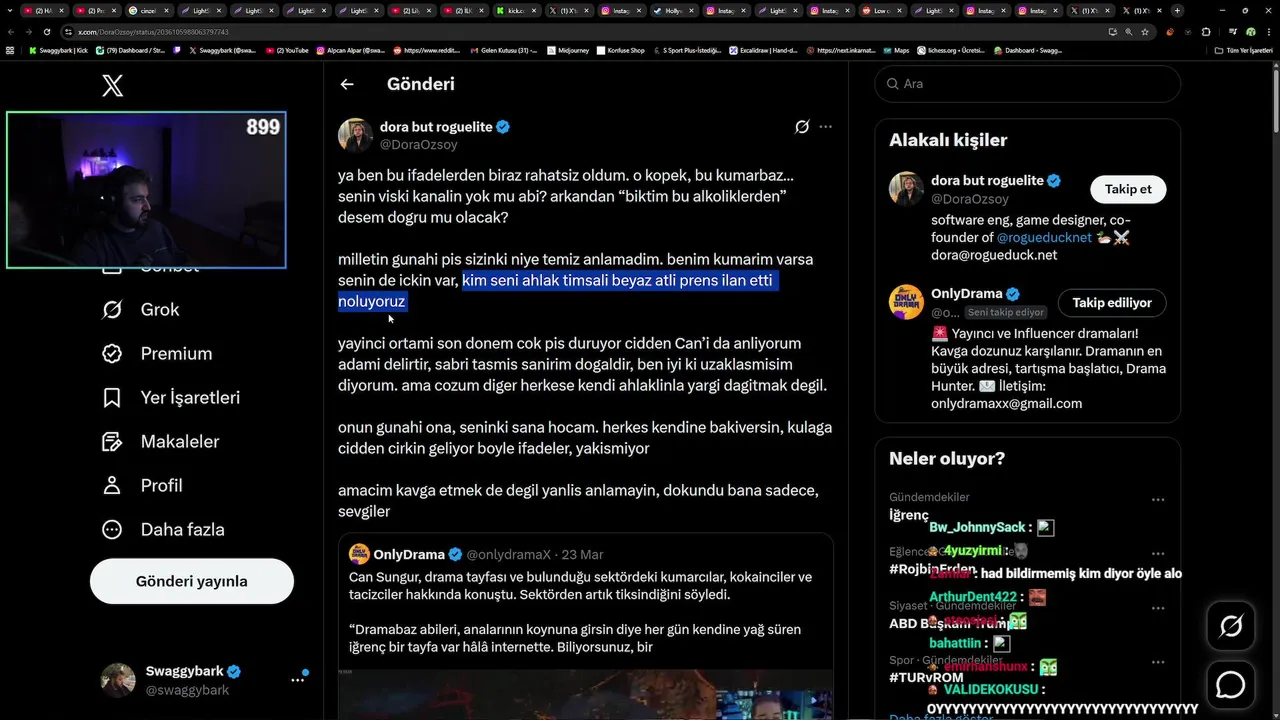Open a new browser tab
Screen dimensions: 1280x720
(1177, 10)
